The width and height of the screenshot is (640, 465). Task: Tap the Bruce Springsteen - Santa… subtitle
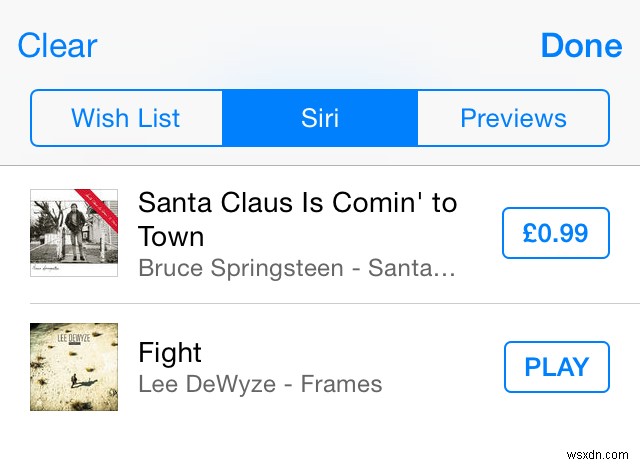click(297, 268)
